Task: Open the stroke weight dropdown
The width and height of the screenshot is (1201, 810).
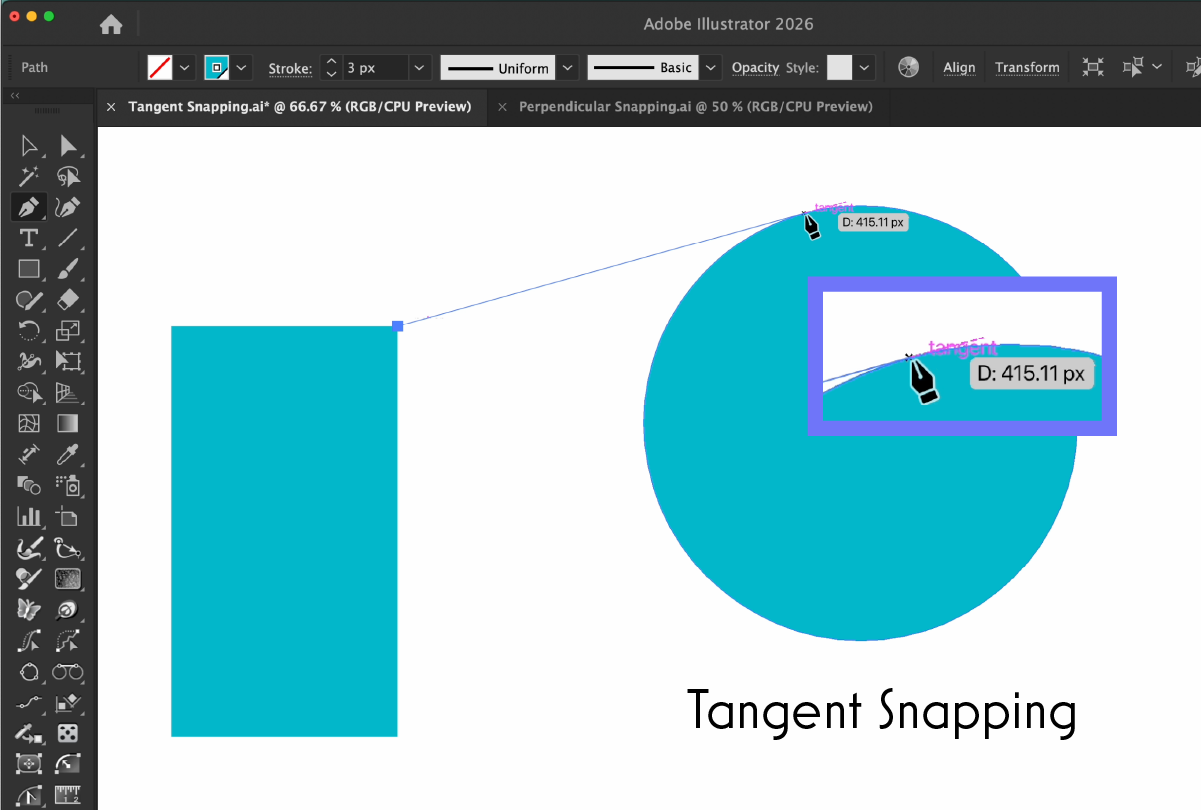Action: pos(420,67)
